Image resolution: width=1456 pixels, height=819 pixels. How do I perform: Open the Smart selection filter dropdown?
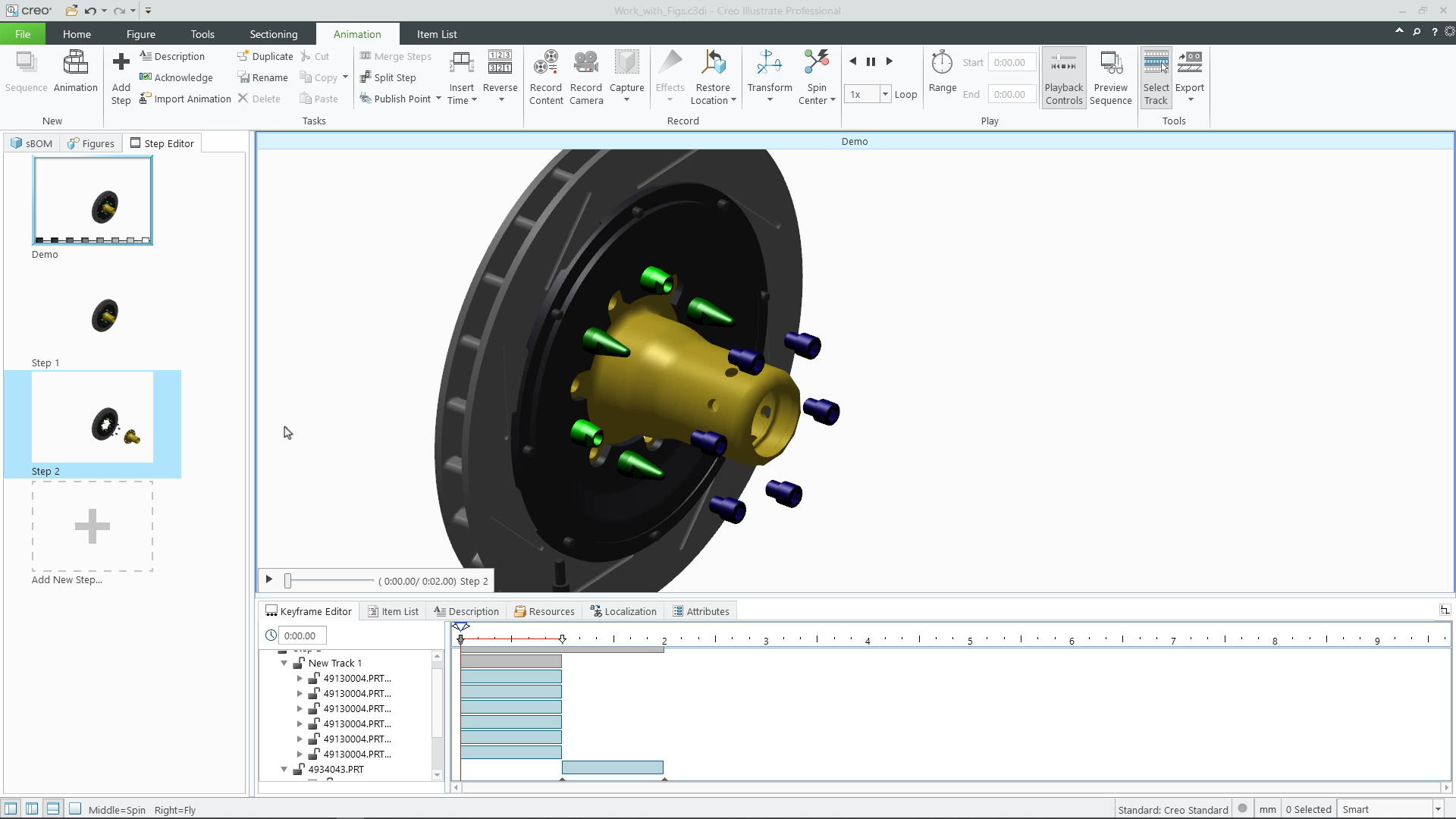[x=1438, y=809]
